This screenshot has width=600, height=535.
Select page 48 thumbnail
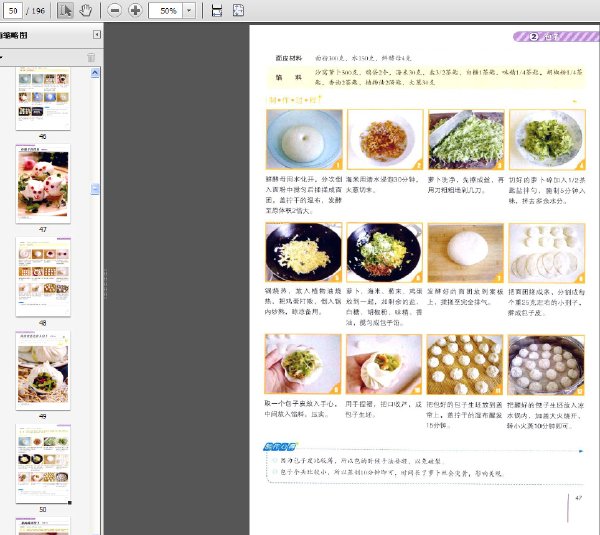point(43,277)
